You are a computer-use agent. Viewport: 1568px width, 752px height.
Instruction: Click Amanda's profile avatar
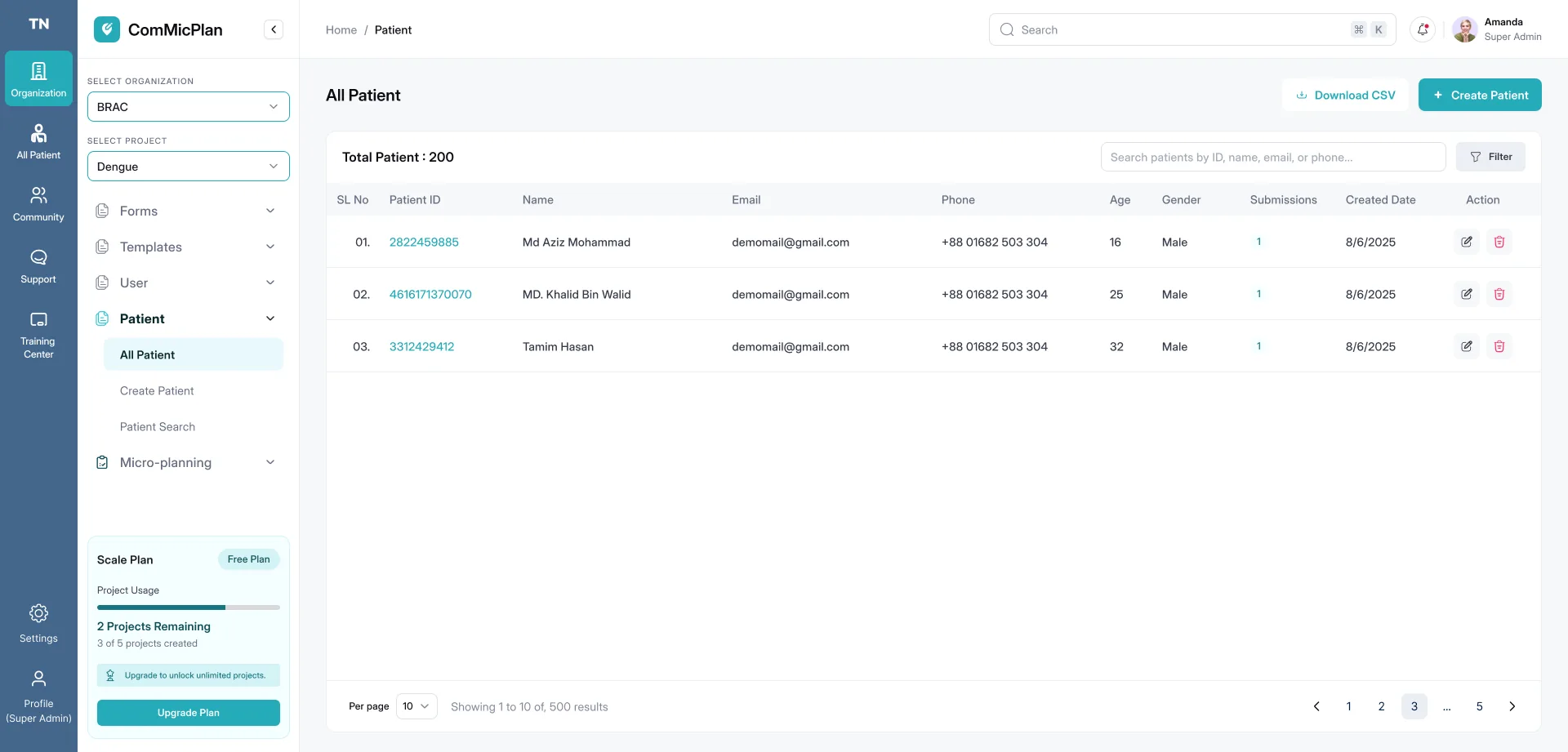(x=1465, y=29)
